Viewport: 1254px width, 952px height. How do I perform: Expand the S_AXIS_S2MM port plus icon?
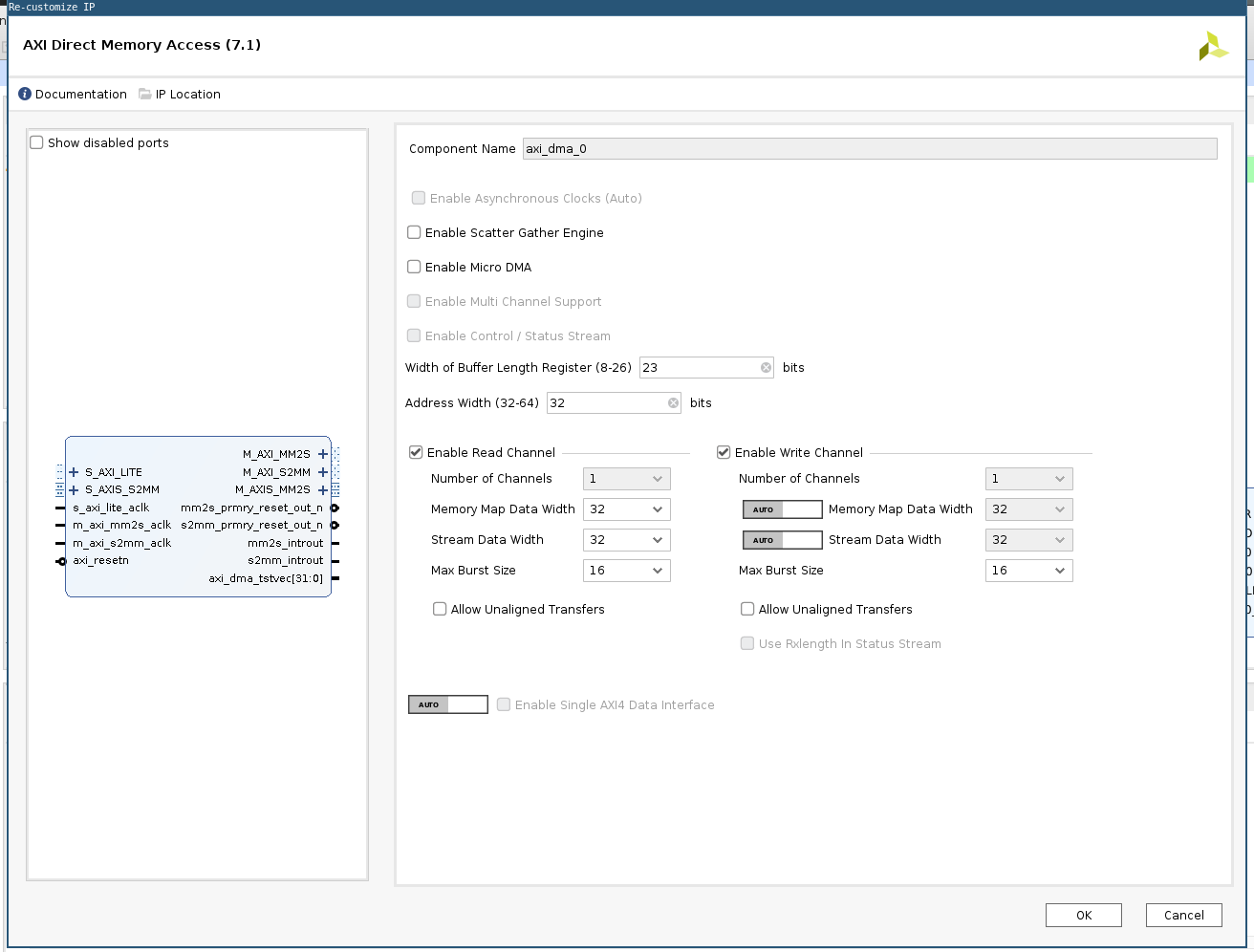(74, 490)
